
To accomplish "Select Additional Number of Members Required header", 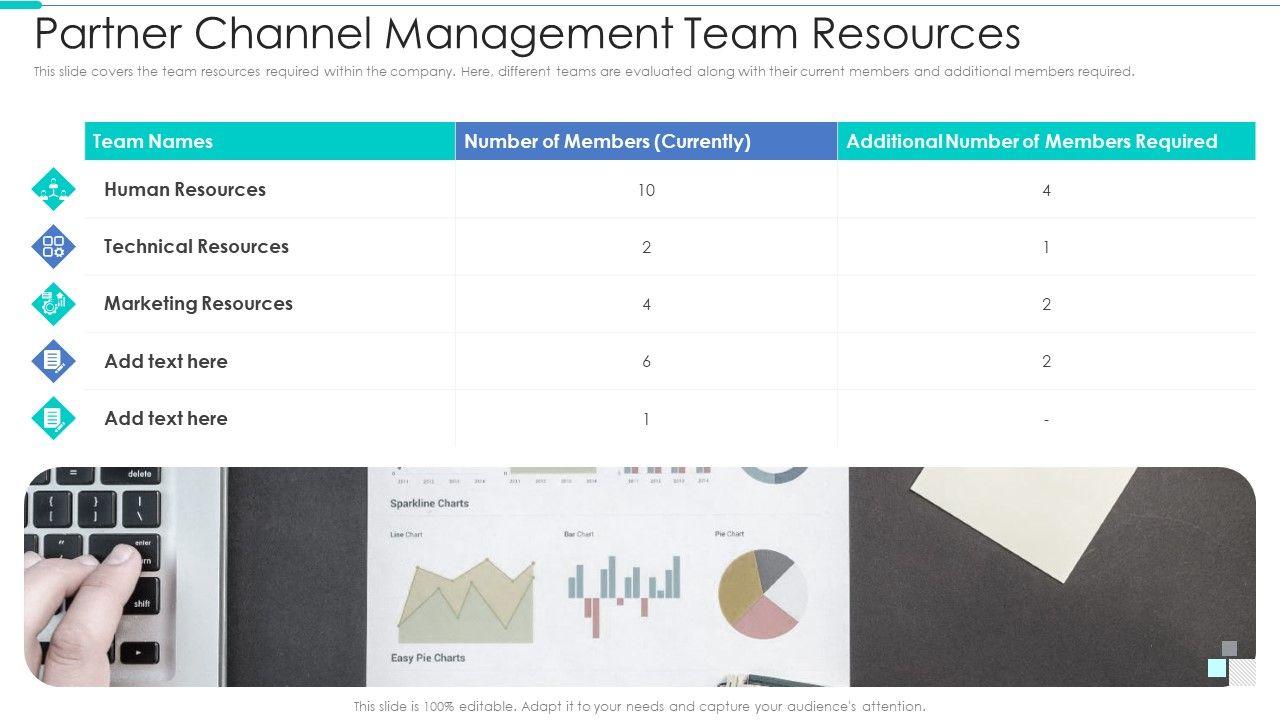I will click(1031, 141).
